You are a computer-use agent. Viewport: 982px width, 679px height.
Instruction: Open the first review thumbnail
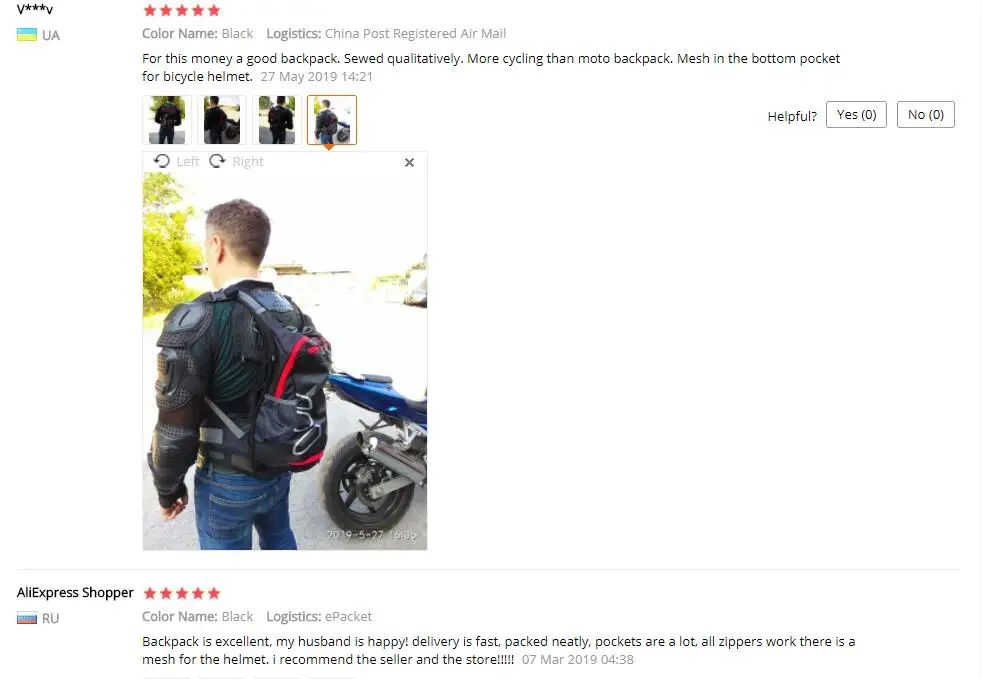click(x=167, y=120)
